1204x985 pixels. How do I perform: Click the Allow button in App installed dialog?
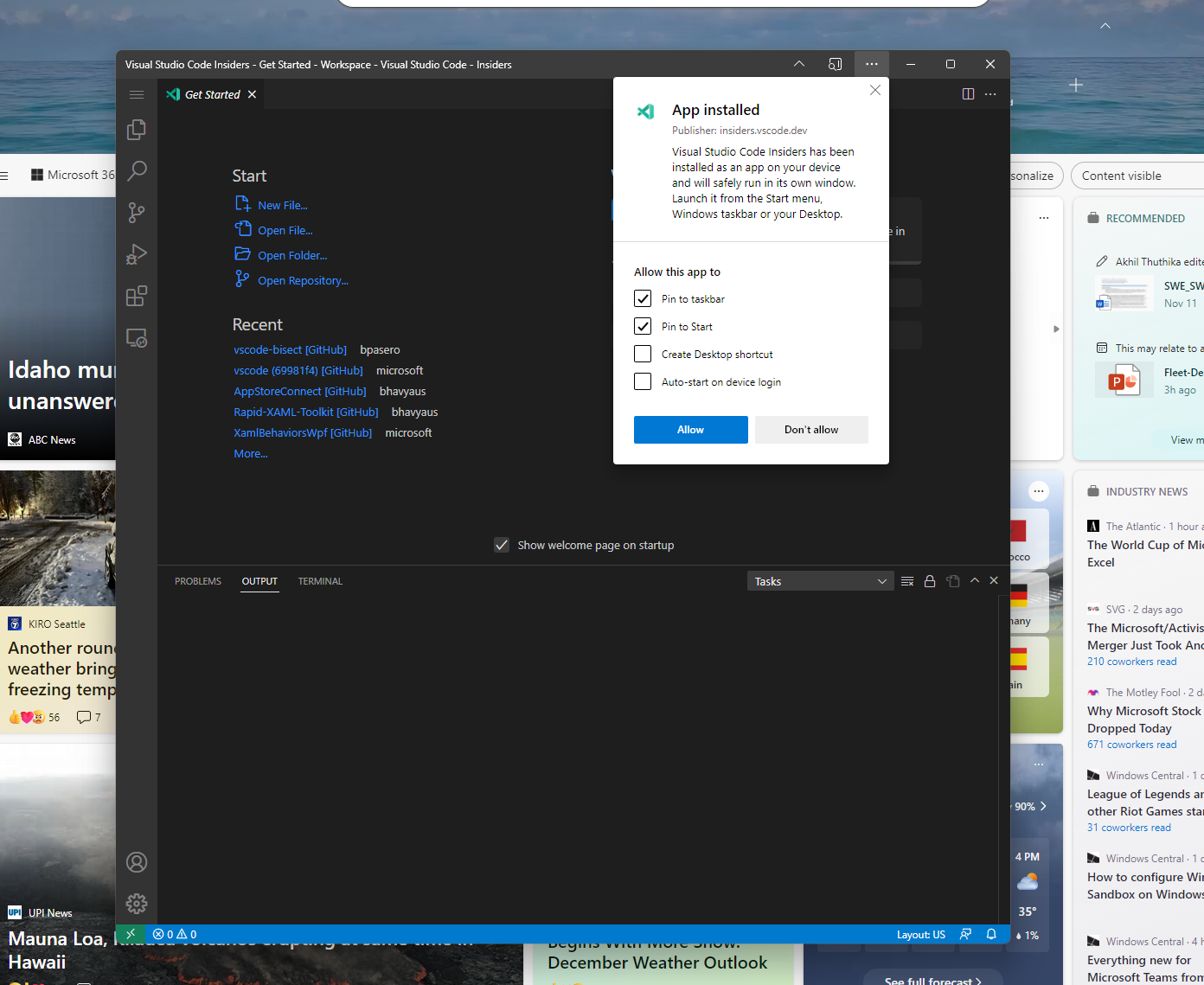click(690, 429)
